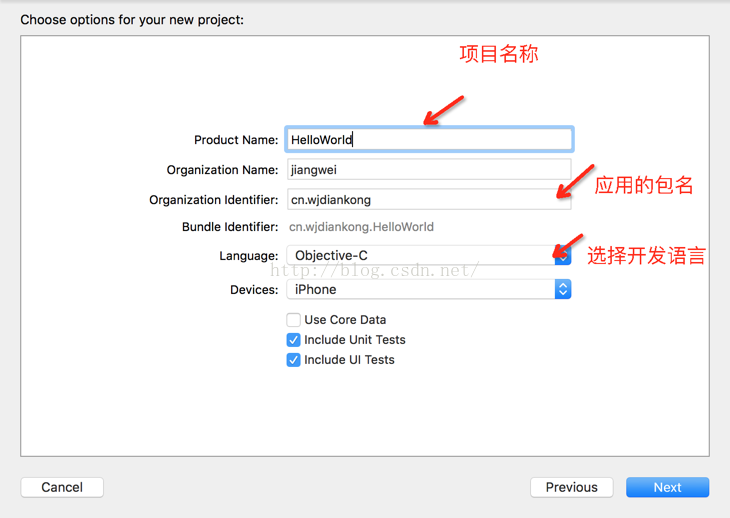Image resolution: width=730 pixels, height=518 pixels.
Task: Click the "Include UI Tests" label text
Action: click(349, 360)
